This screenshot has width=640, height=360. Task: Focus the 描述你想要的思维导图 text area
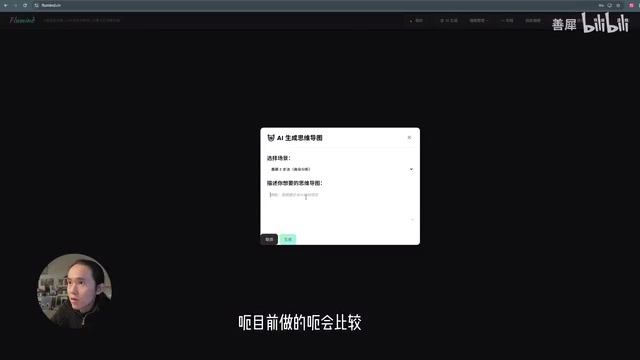tap(340, 206)
